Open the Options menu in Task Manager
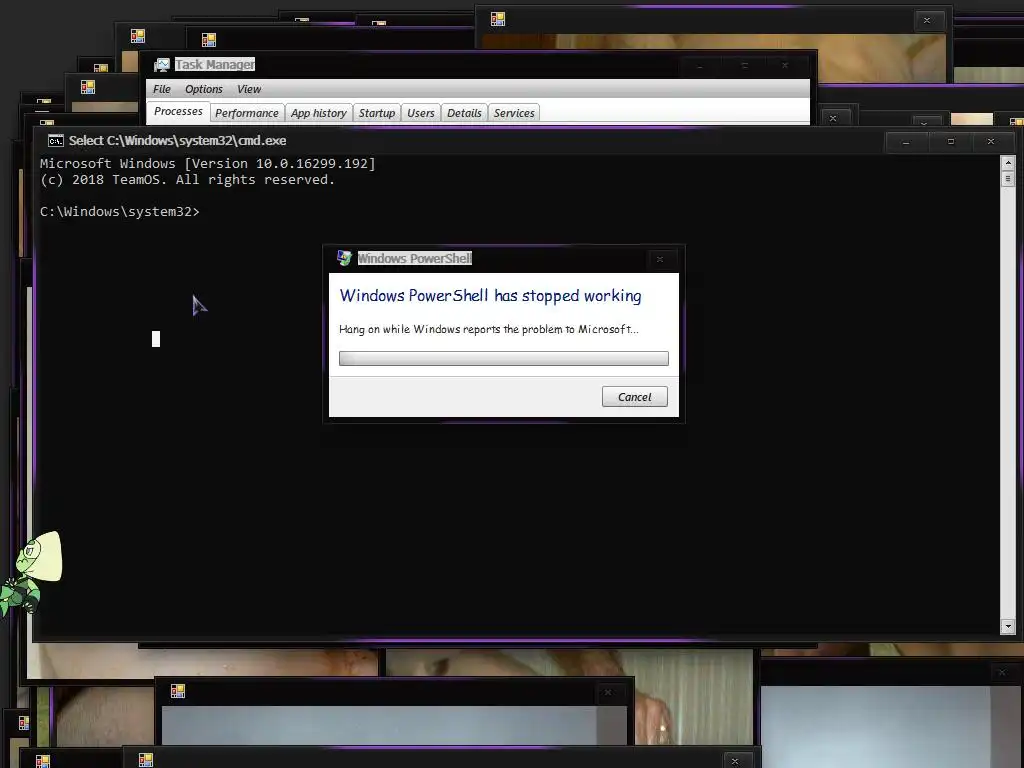The width and height of the screenshot is (1024, 768). (x=203, y=89)
